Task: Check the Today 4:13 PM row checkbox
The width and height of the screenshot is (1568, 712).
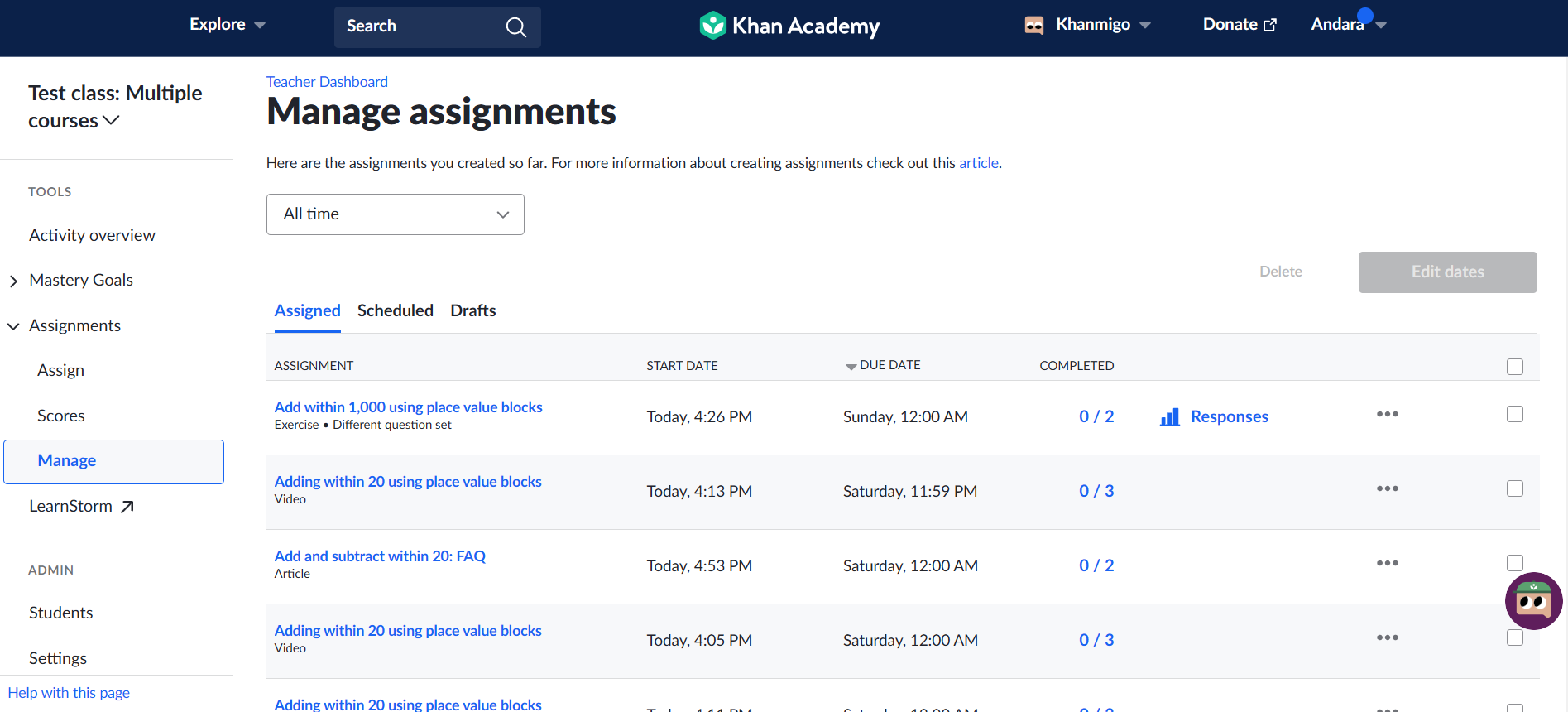Action: (1515, 488)
